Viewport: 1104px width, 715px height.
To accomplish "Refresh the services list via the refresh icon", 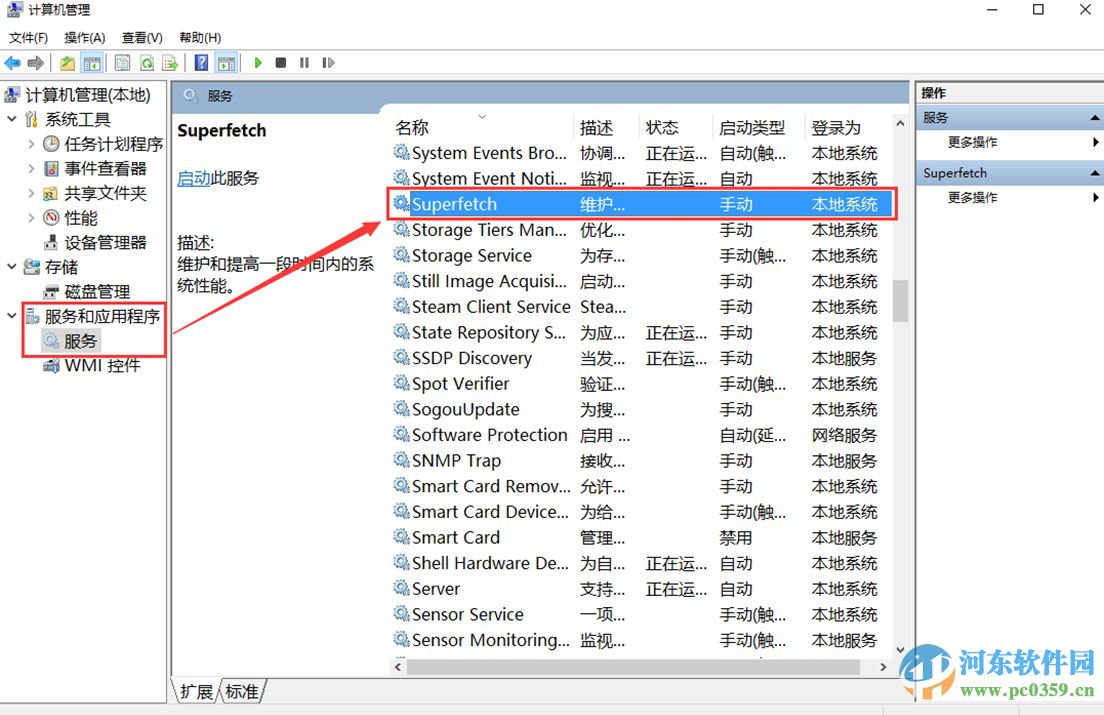I will (x=146, y=63).
